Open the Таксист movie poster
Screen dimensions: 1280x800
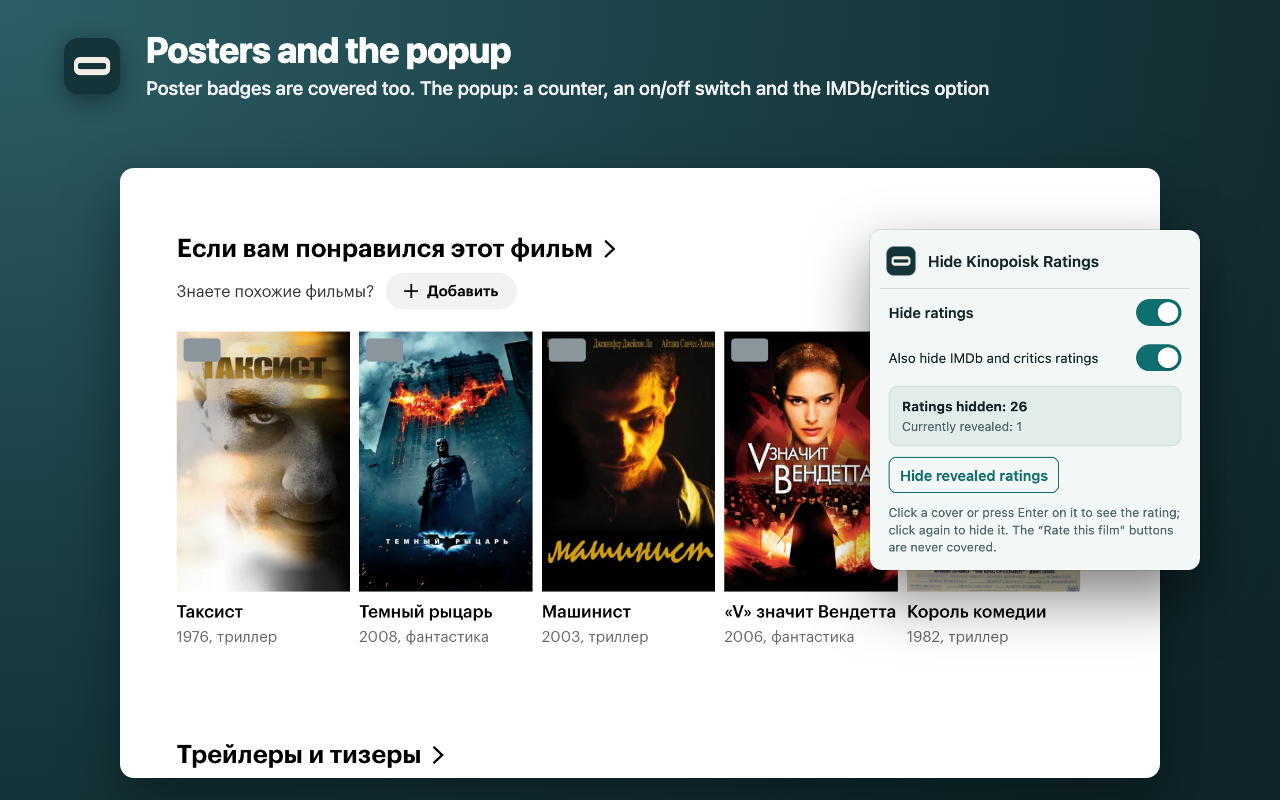(263, 461)
